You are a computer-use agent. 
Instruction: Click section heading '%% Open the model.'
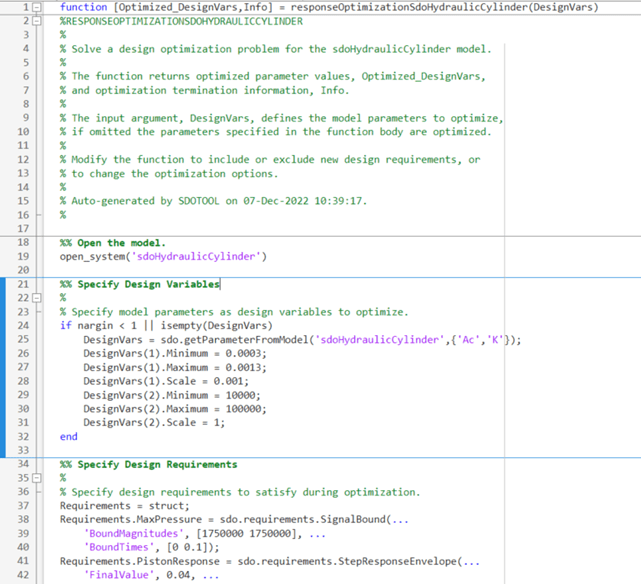[x=113, y=243]
